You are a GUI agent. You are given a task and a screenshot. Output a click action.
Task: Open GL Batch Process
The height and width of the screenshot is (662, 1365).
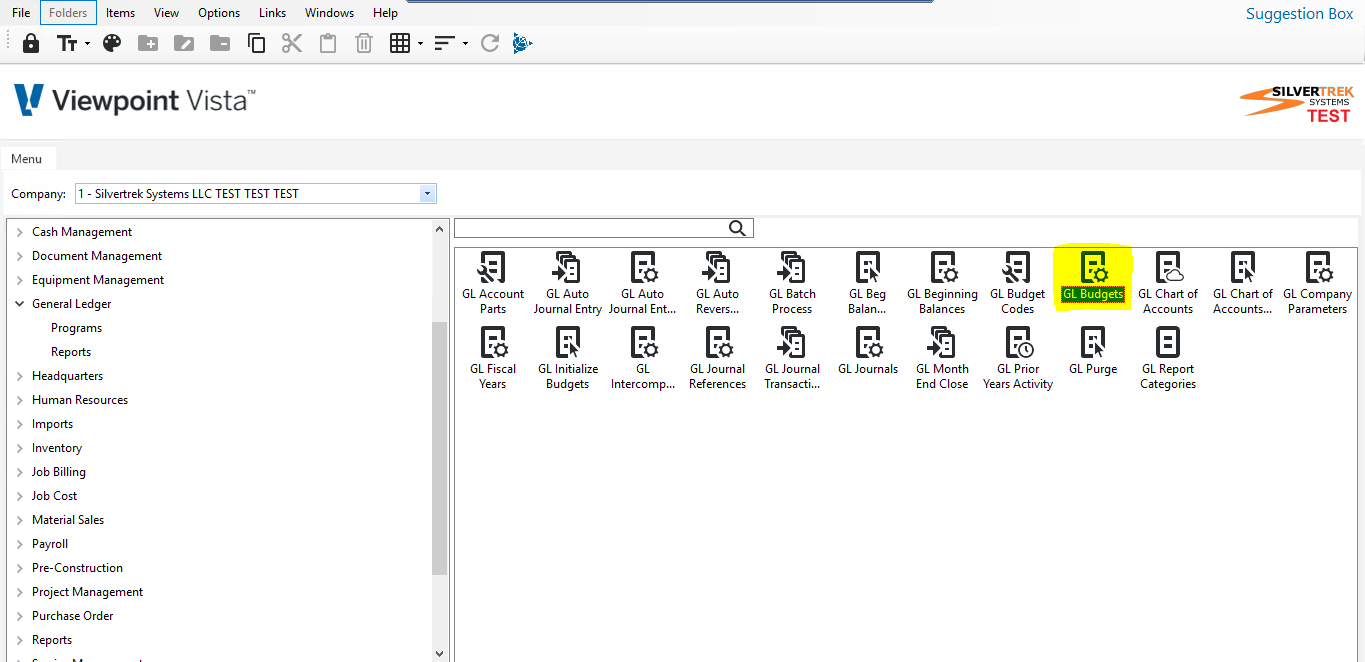click(792, 283)
